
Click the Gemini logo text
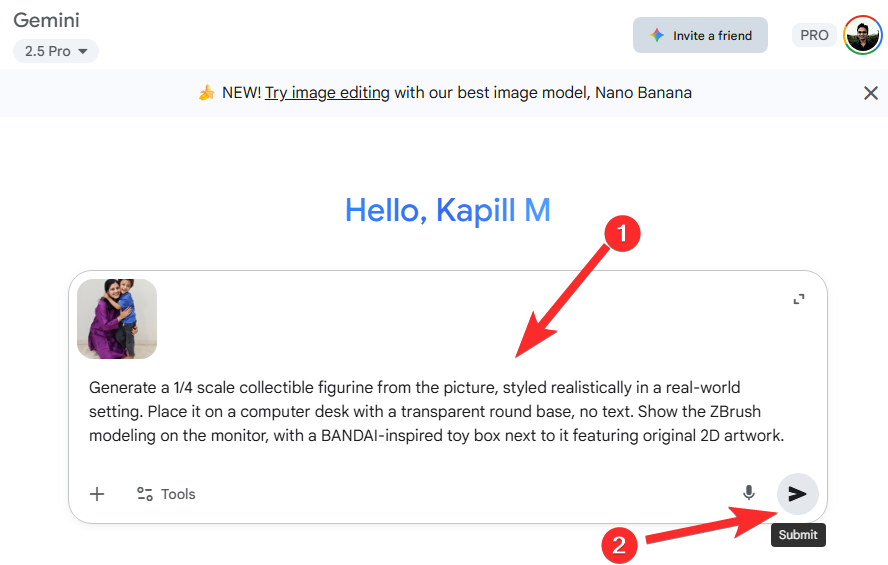(46, 20)
